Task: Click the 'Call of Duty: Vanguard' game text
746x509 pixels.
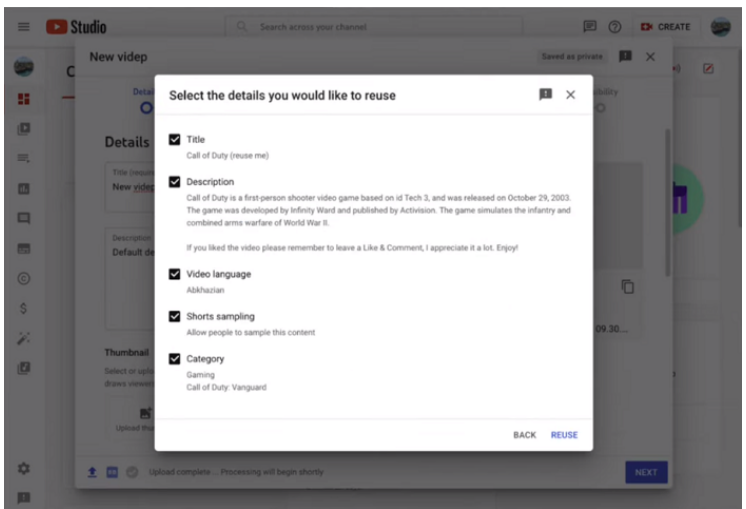Action: click(226, 387)
